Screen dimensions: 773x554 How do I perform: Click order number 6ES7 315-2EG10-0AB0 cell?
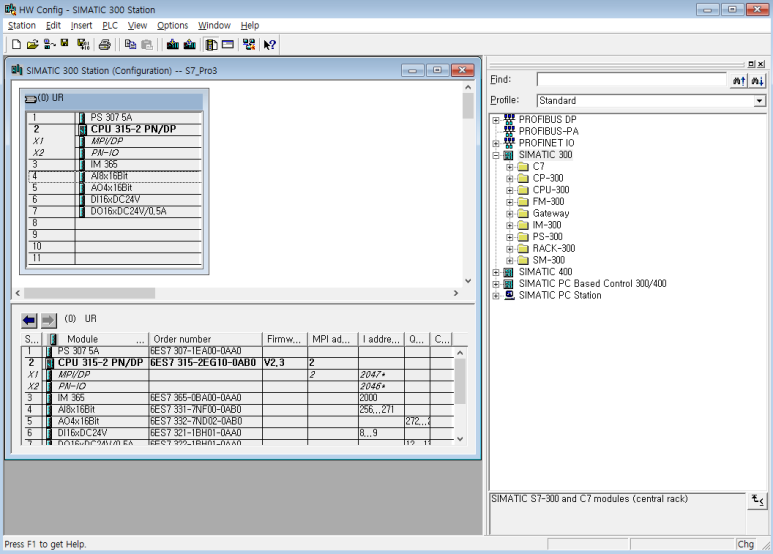pyautogui.click(x=203, y=363)
